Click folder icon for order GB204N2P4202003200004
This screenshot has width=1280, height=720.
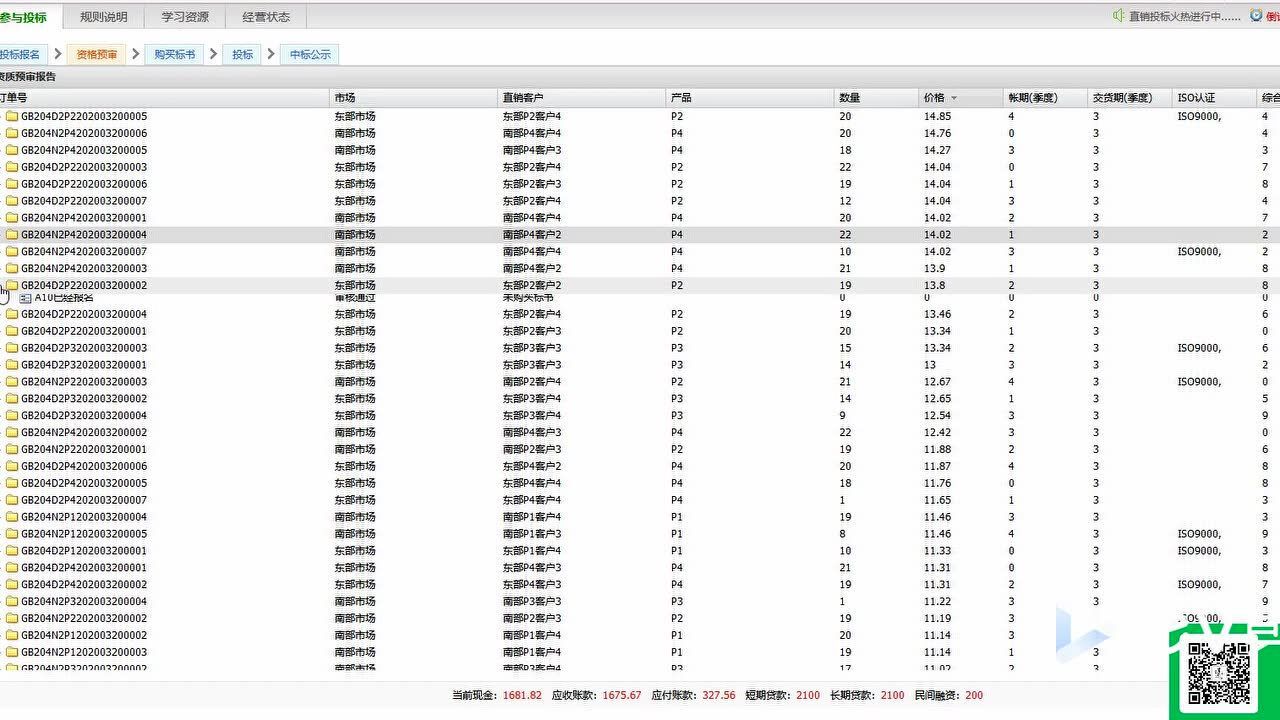(12, 235)
